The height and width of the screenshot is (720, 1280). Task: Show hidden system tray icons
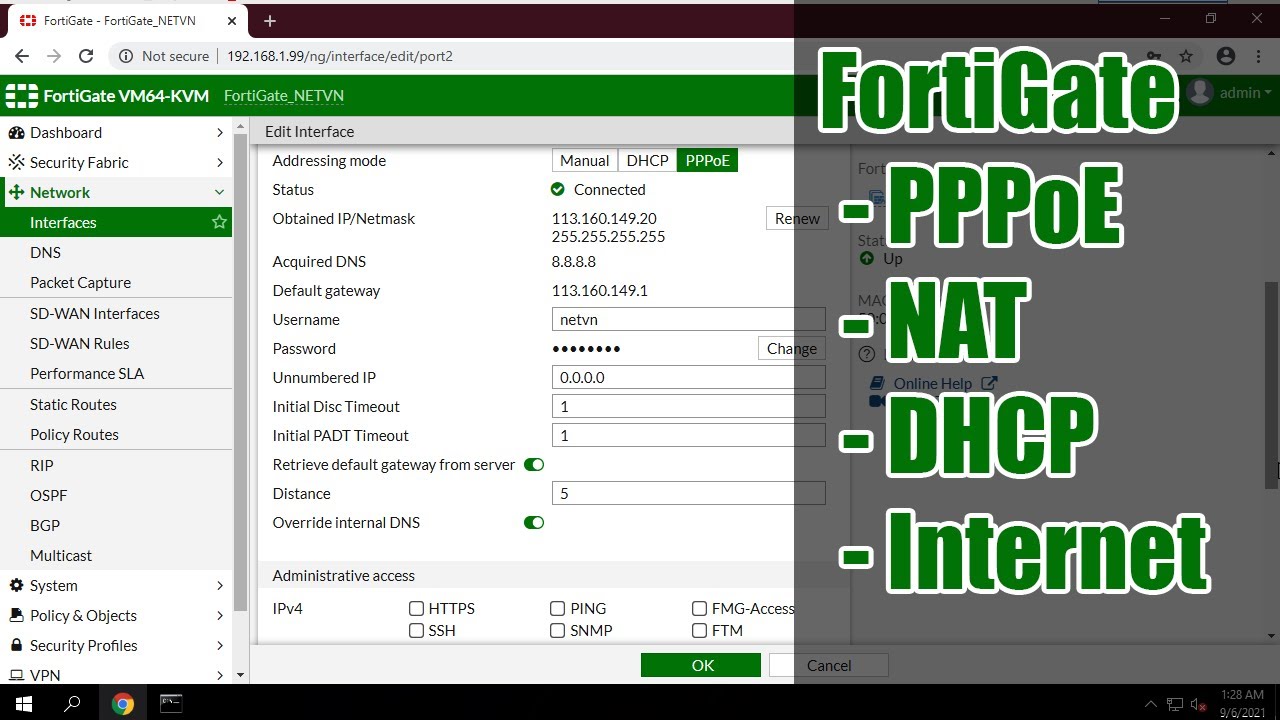coord(1151,704)
